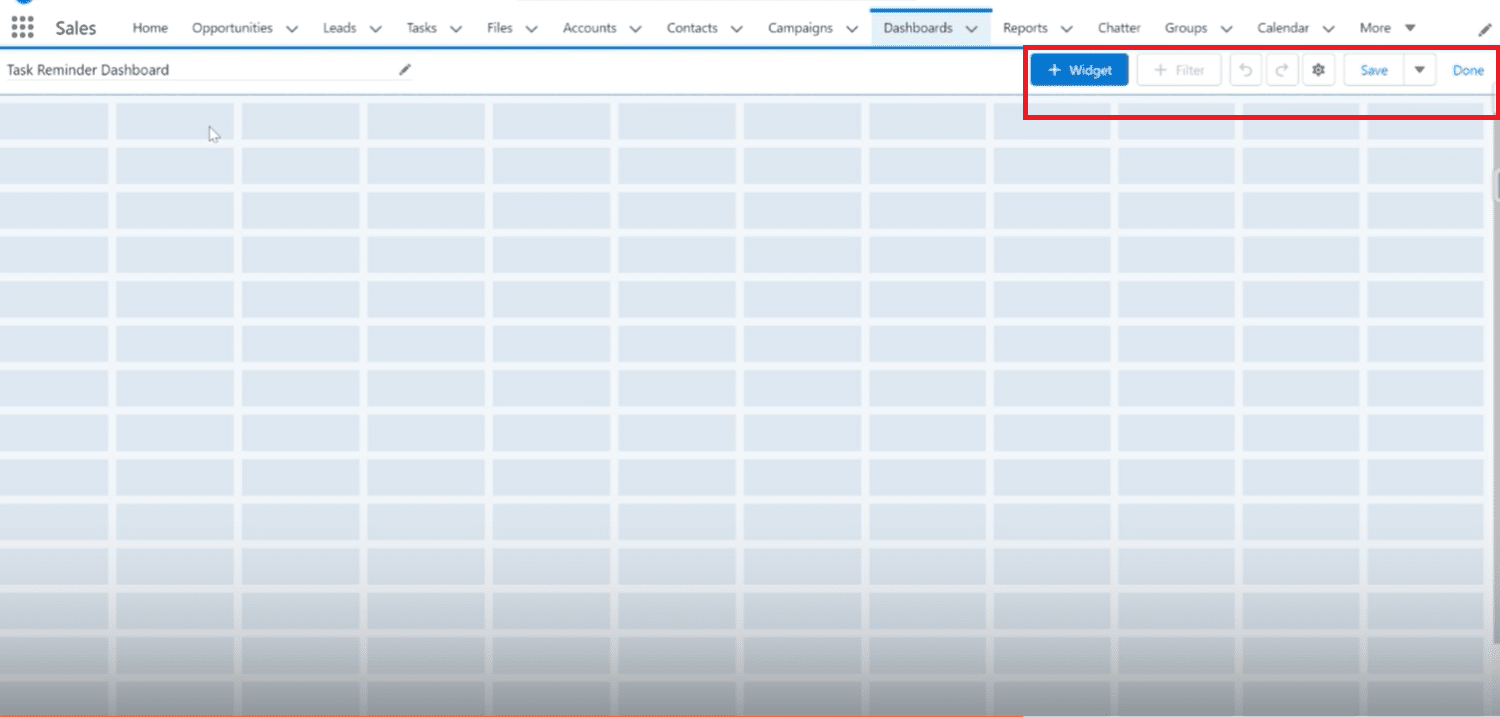Click the vertical scrollbar on the right
This screenshot has height=717, width=1500.
coord(1495,185)
